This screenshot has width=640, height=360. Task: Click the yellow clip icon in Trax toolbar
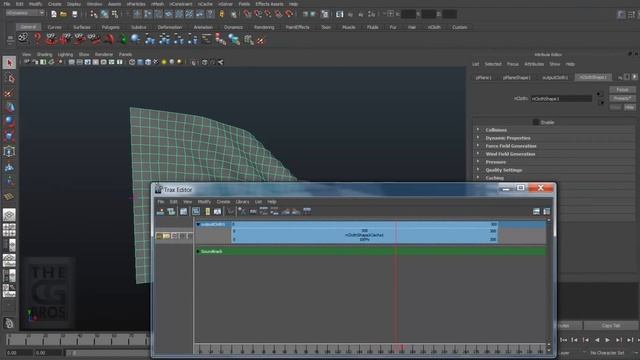click(x=207, y=211)
